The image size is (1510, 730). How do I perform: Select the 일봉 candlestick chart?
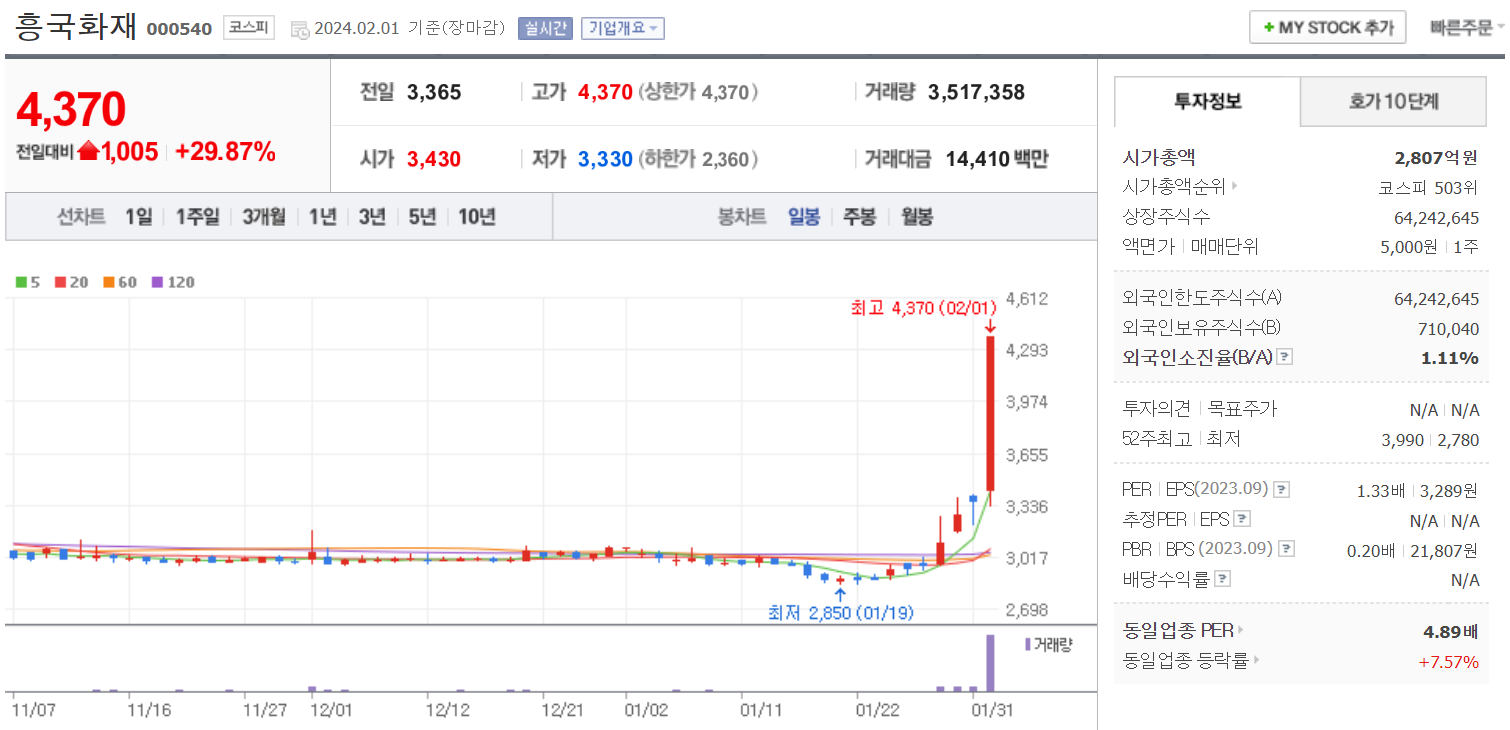(804, 217)
